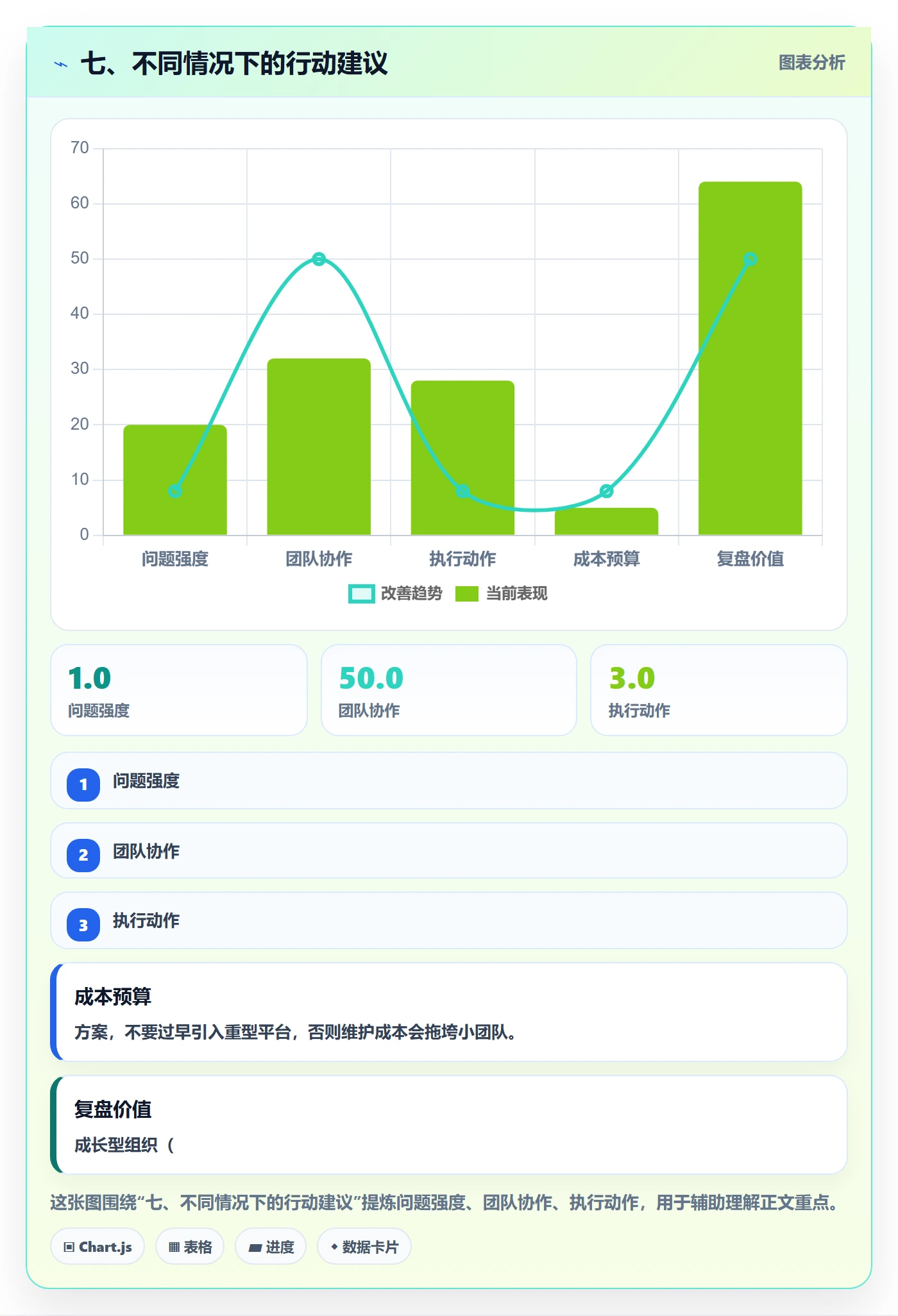Click the 成本预算 x-axis label
898x1316 pixels.
[x=606, y=559]
